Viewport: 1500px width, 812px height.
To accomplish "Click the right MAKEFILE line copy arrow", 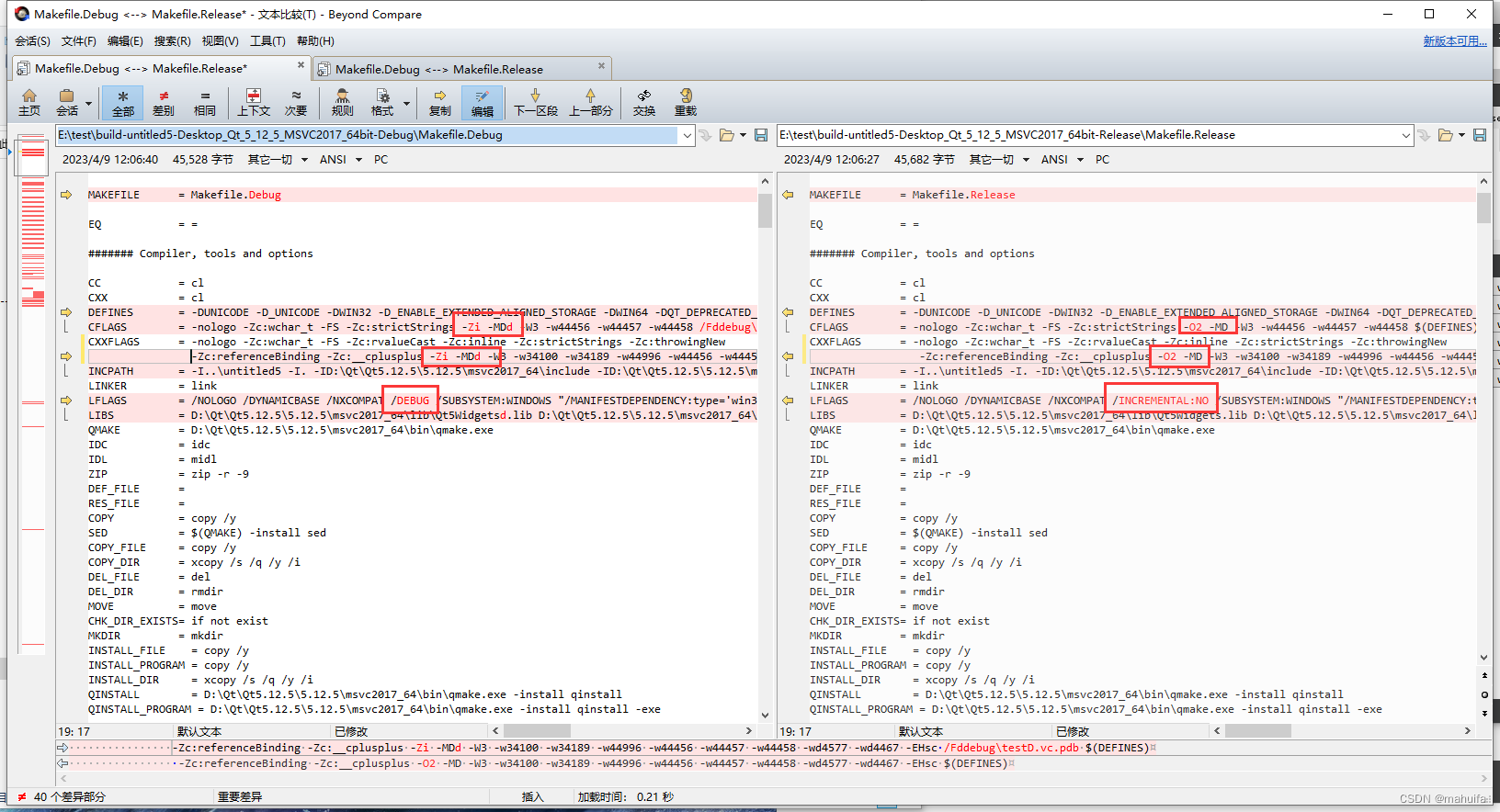I will (x=788, y=195).
